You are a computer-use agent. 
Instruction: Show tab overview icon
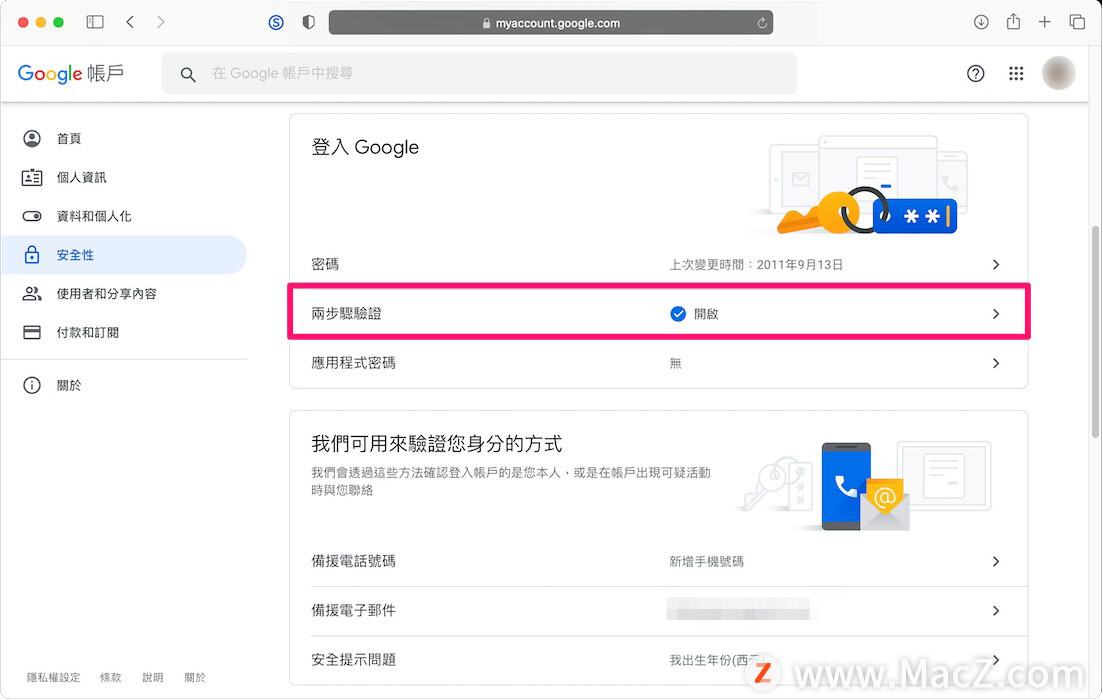1077,22
